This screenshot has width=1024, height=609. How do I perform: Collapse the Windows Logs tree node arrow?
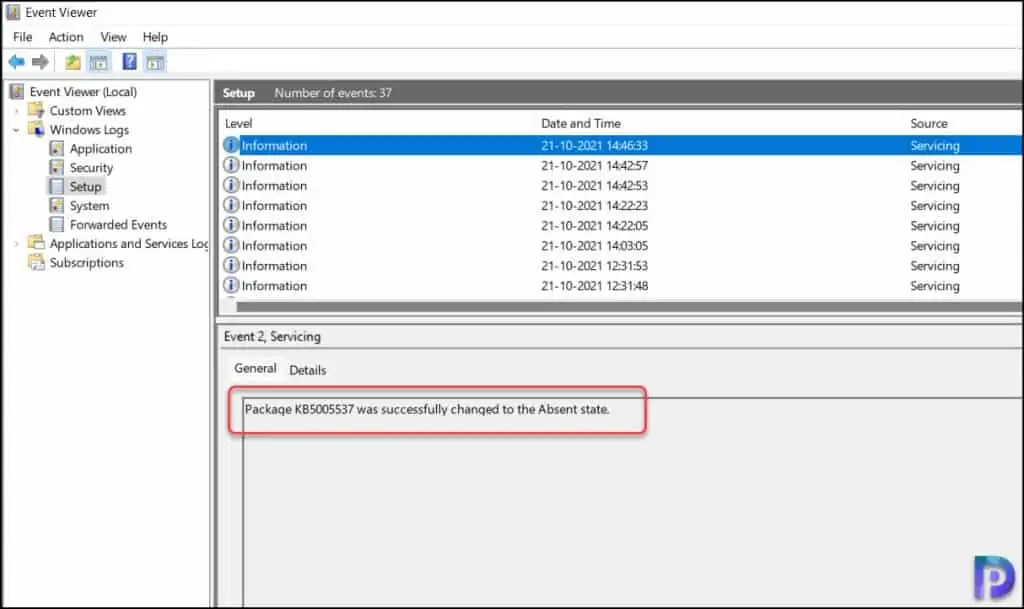(16, 130)
